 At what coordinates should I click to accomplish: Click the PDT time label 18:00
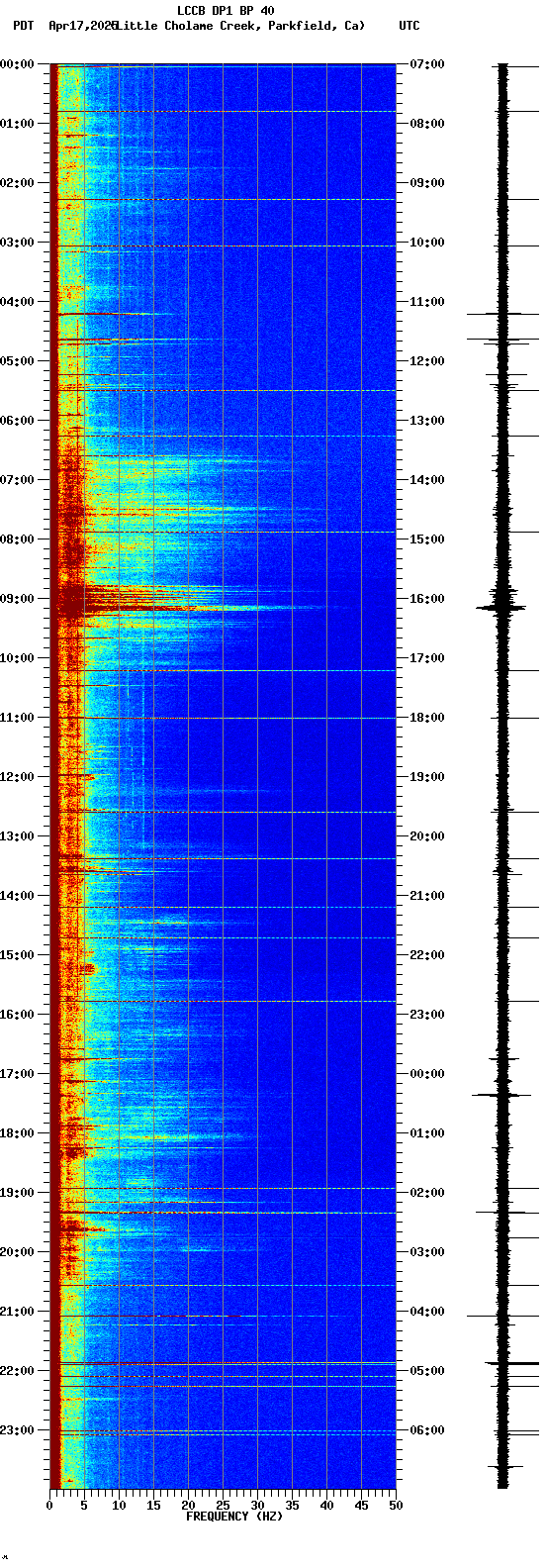pyautogui.click(x=17, y=1133)
